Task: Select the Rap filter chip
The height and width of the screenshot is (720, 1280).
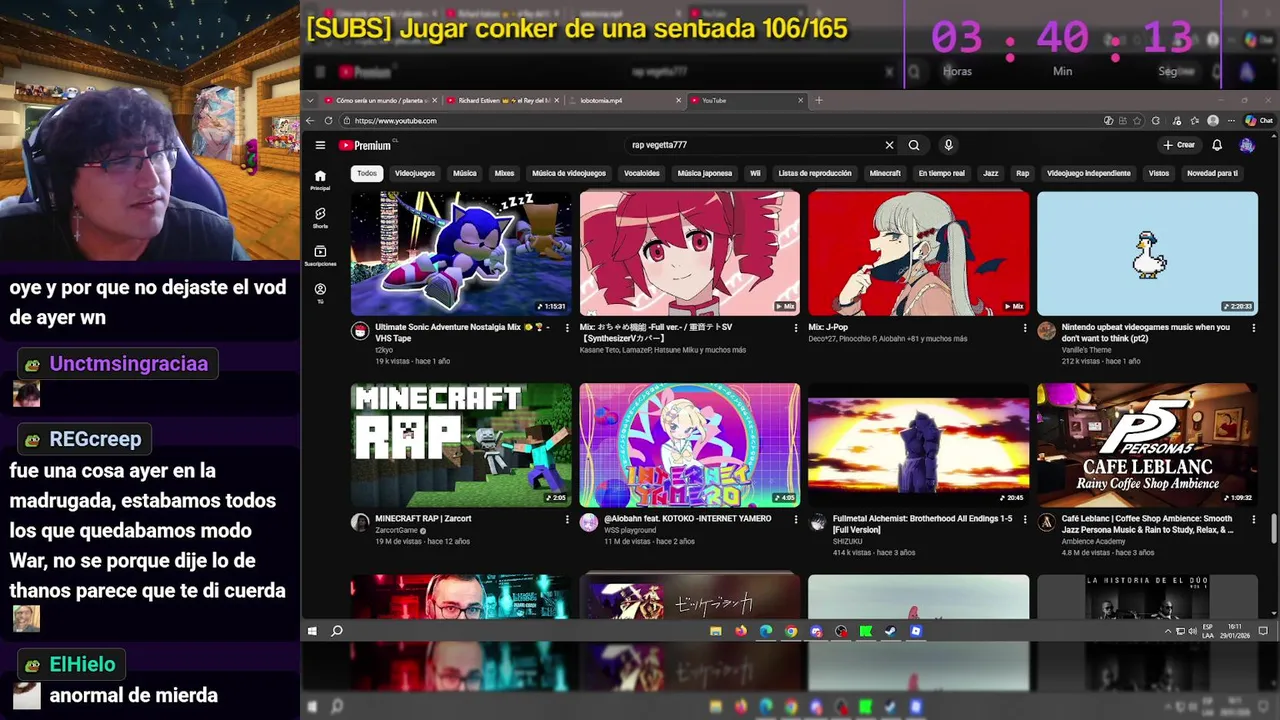Action: coord(1022,173)
